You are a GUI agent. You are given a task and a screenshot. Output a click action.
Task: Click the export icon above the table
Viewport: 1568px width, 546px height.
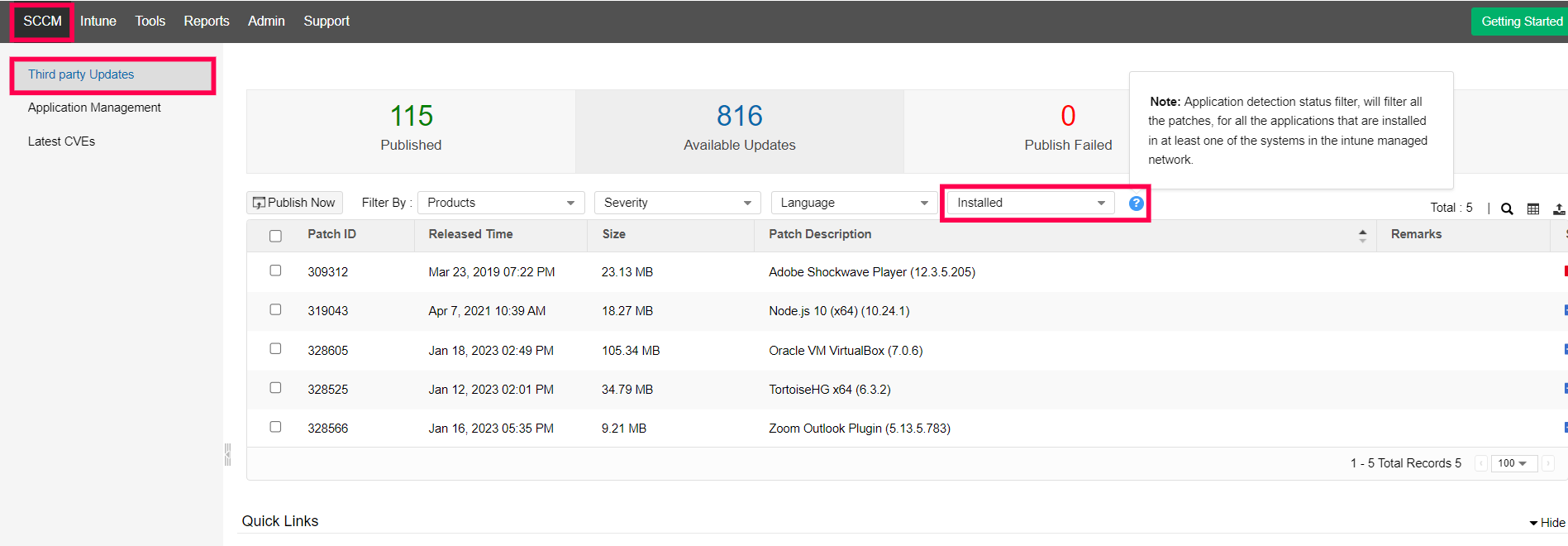coord(1558,208)
